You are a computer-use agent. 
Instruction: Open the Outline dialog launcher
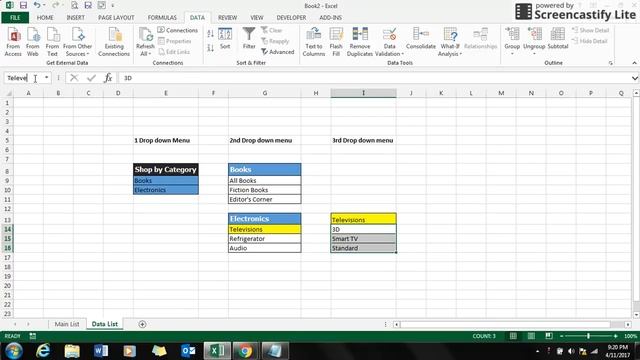[611, 63]
